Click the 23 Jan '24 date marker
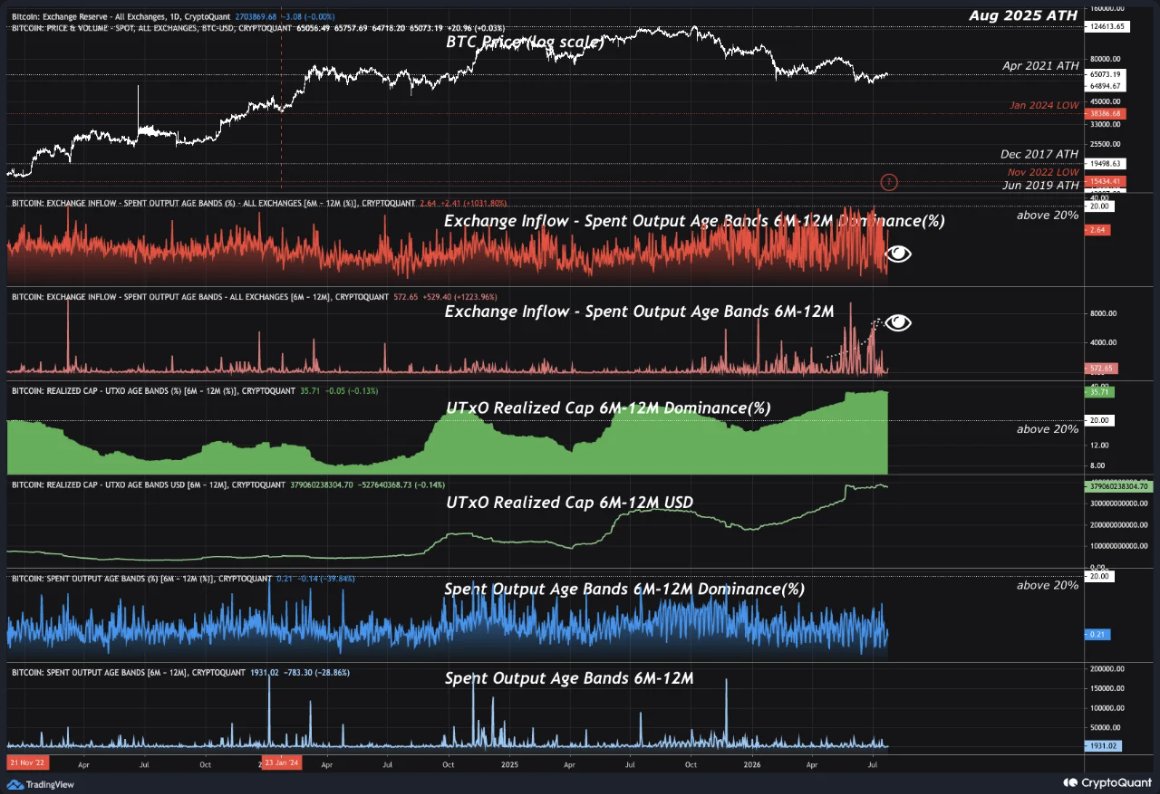 [281, 763]
